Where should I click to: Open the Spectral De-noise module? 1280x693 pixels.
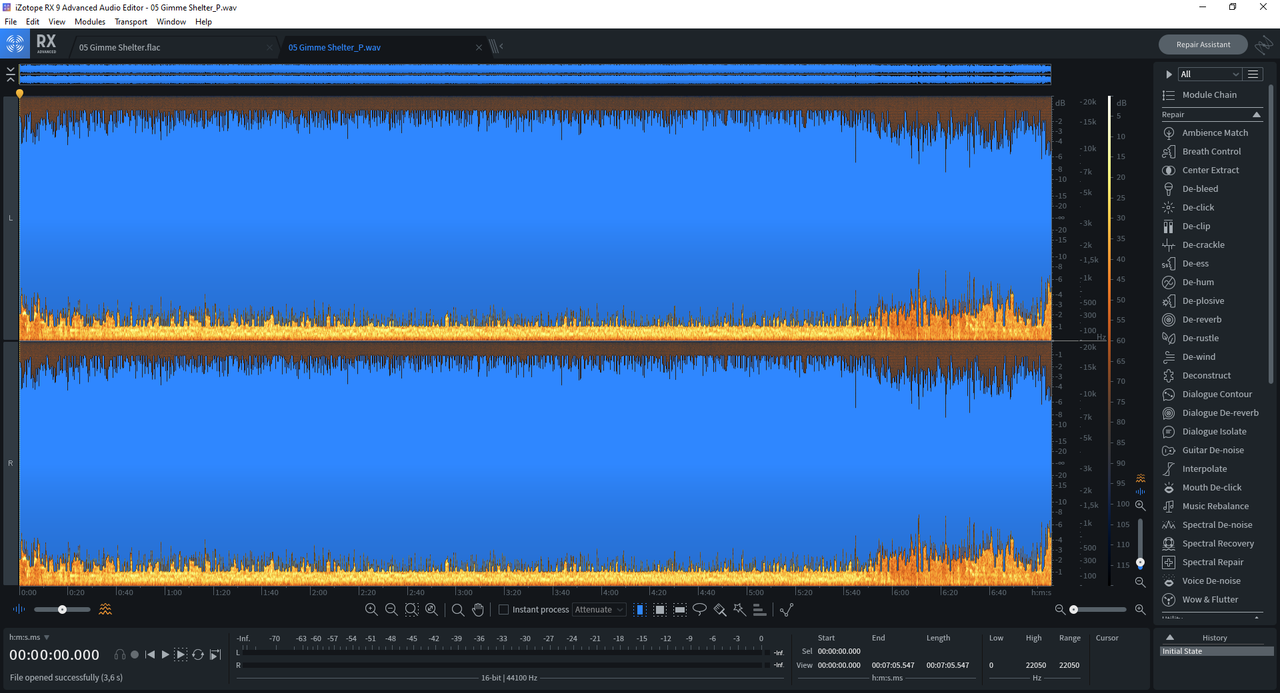tap(1207, 525)
